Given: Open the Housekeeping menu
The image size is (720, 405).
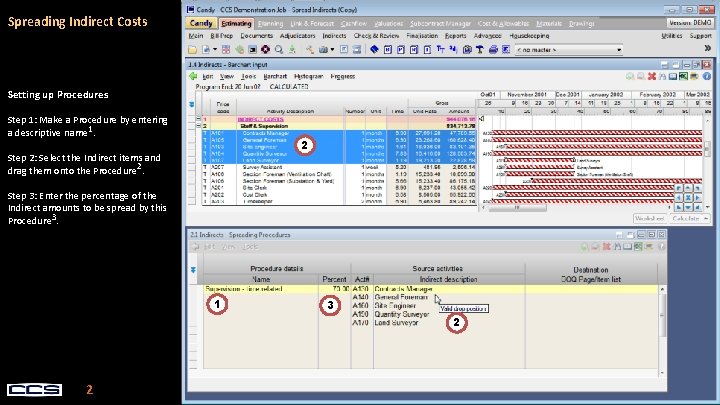Looking at the screenshot, I should (529, 36).
